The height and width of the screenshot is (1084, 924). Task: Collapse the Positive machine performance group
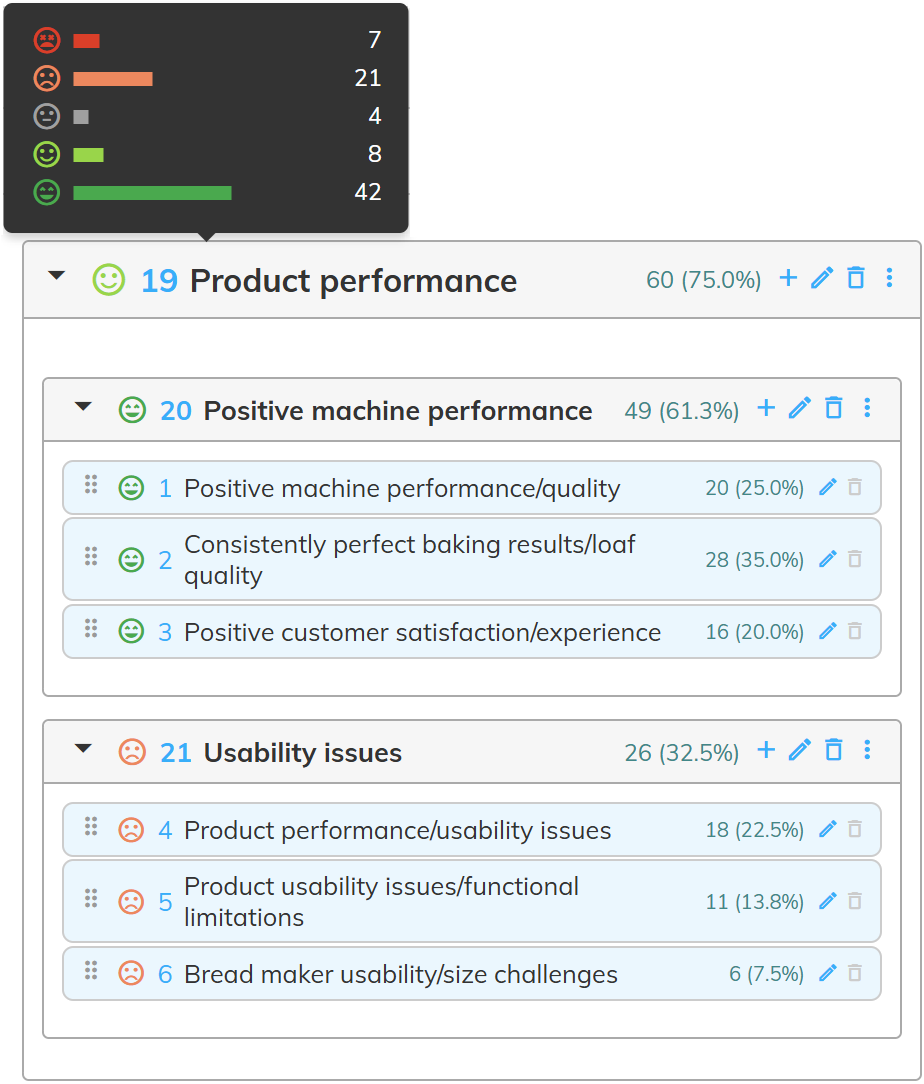point(83,408)
